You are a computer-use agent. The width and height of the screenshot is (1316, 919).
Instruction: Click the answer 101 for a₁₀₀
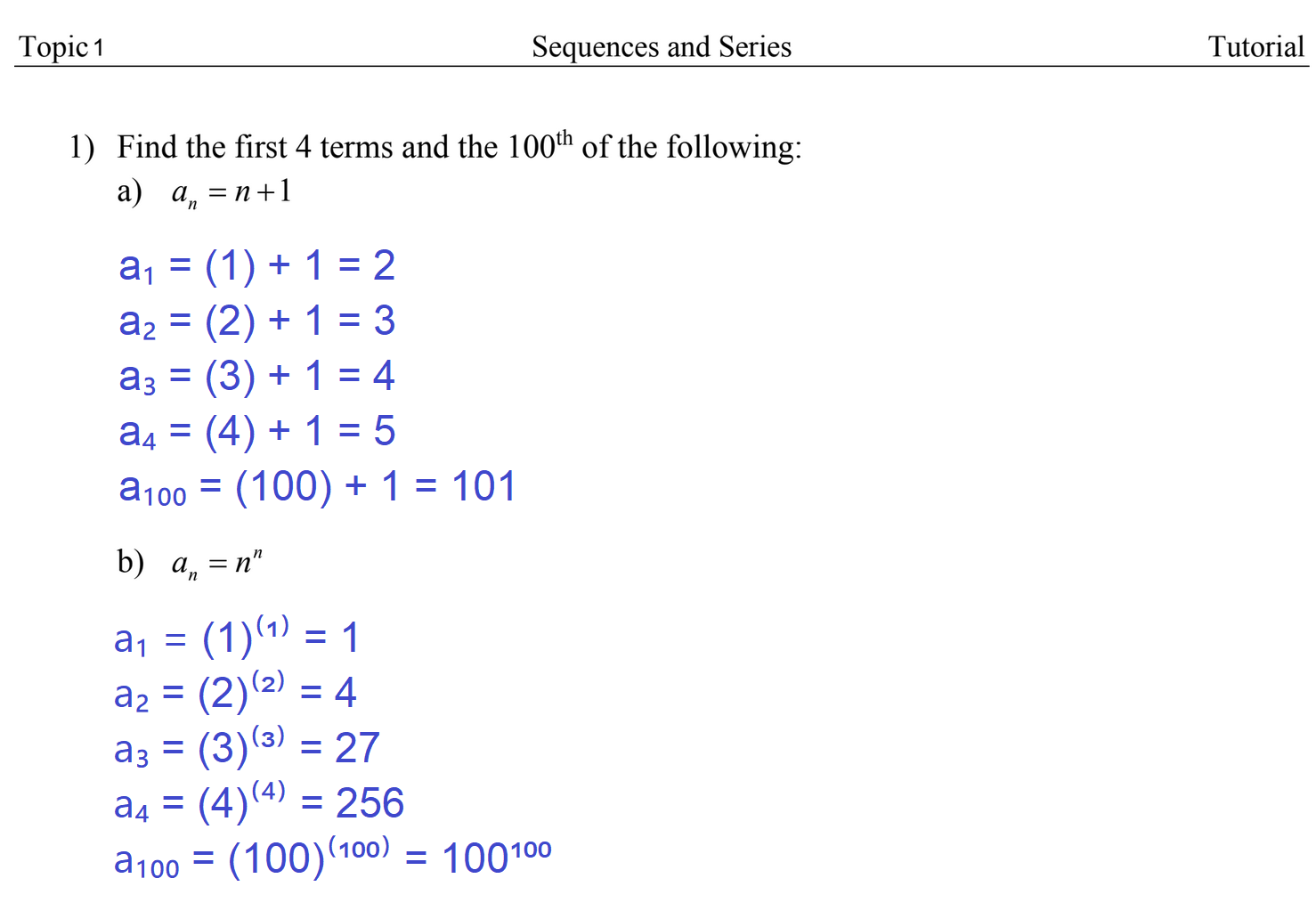(483, 487)
